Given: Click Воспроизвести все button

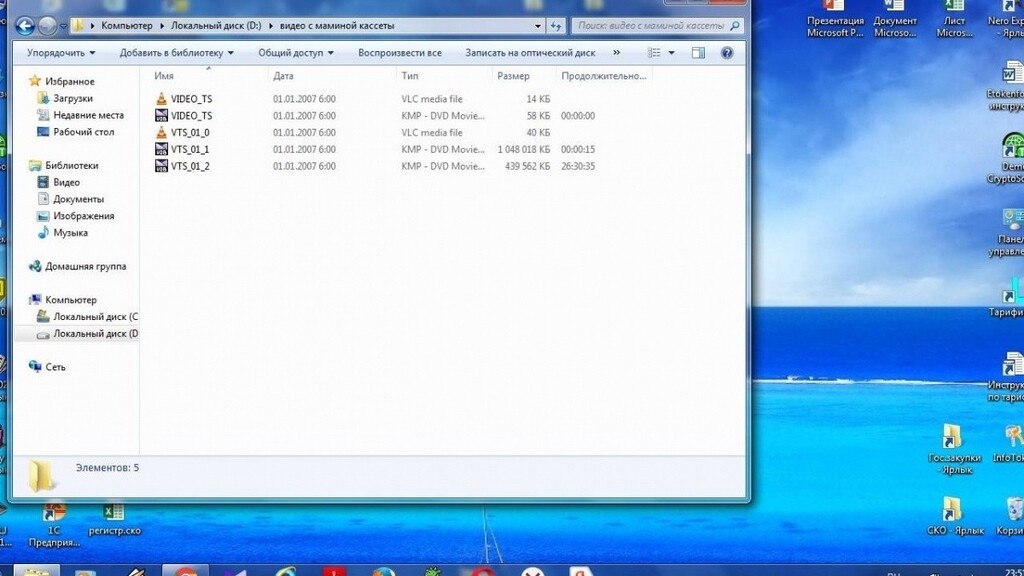Looking at the screenshot, I should coord(399,53).
